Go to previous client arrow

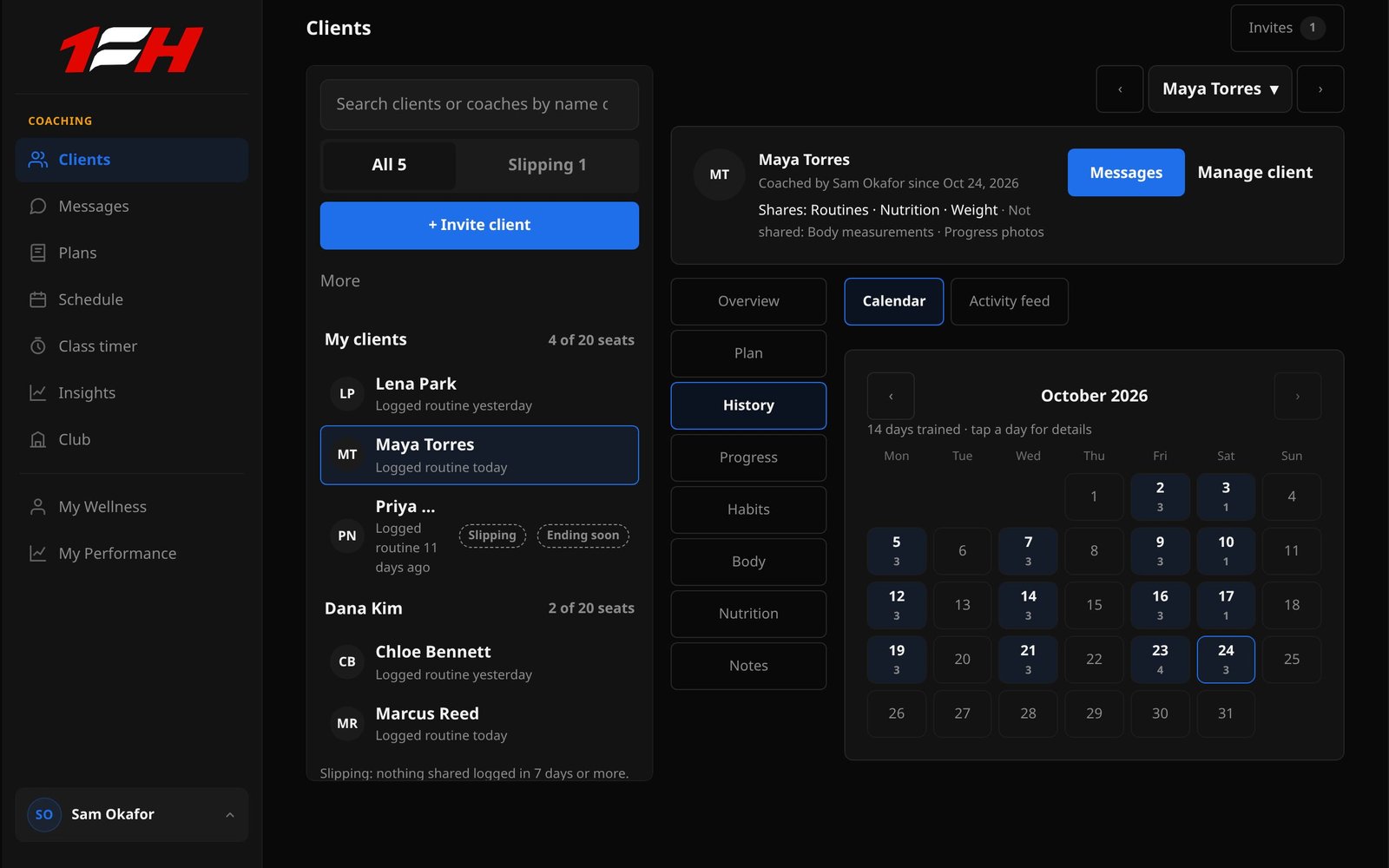coord(1120,89)
